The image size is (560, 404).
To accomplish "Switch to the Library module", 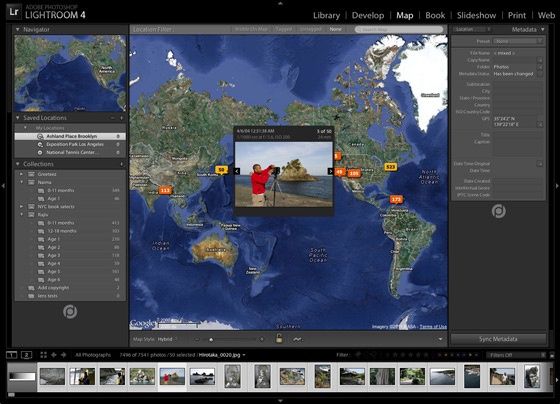I will point(326,15).
